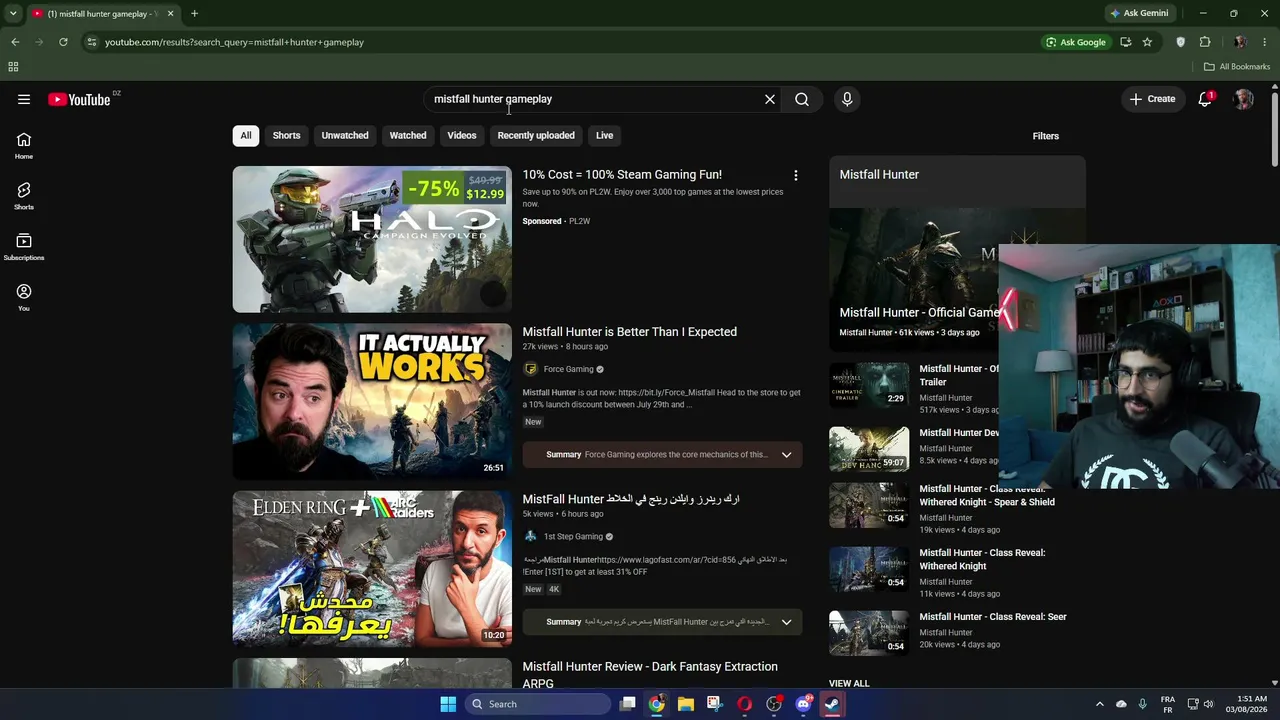Open Discord from the taskbar
This screenshot has width=1280, height=720.
(803, 704)
